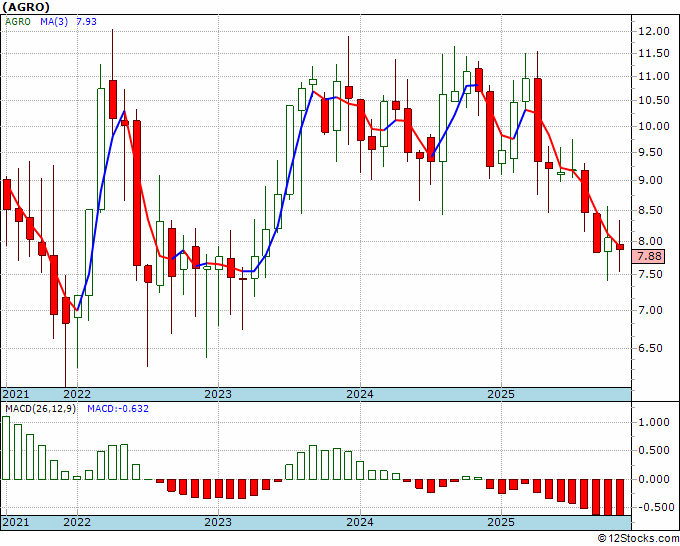Screen dimensions: 680x546
Task: Select the AGRO legend label
Action: tap(18, 22)
